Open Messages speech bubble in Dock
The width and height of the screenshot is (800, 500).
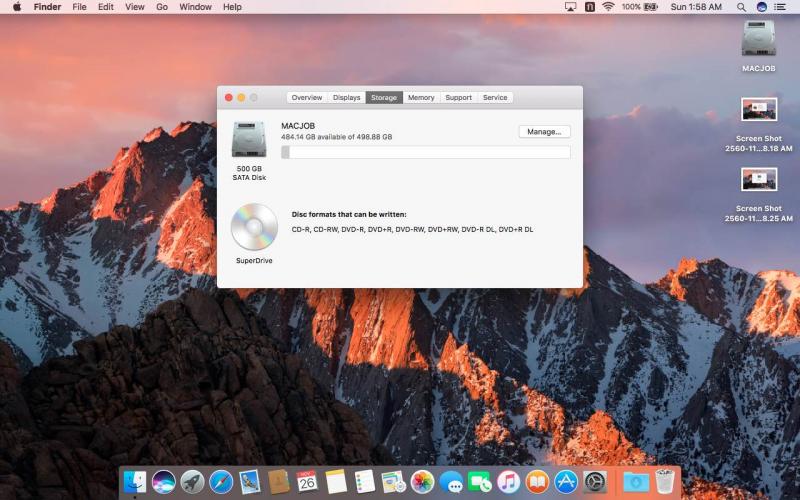451,482
